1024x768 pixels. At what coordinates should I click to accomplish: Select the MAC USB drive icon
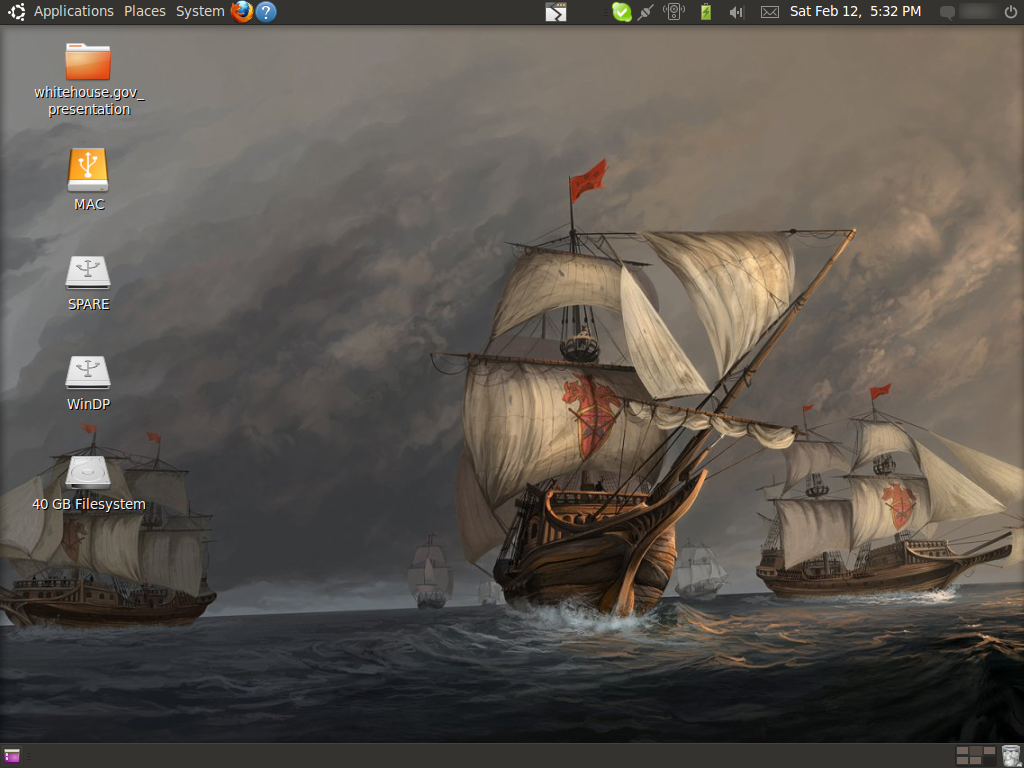pos(88,170)
